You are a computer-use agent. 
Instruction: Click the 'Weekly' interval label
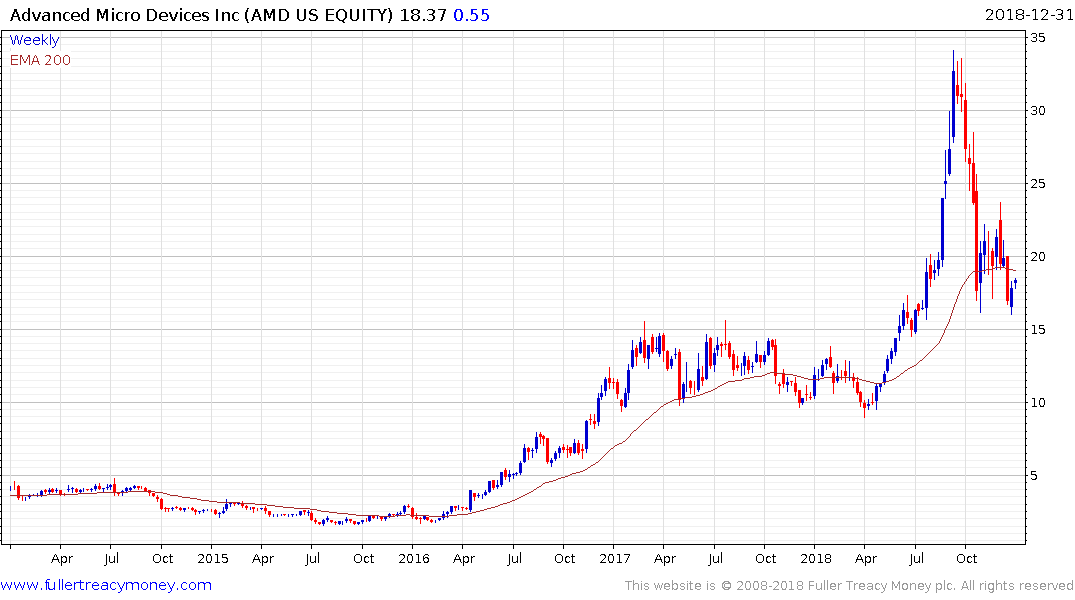coord(34,40)
